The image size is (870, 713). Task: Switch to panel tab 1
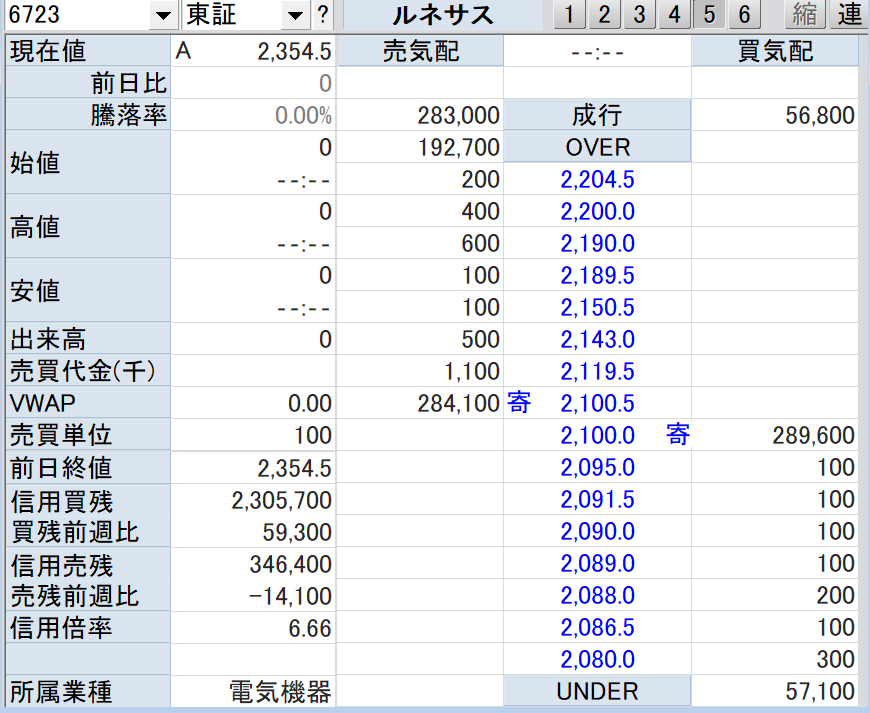(x=569, y=15)
